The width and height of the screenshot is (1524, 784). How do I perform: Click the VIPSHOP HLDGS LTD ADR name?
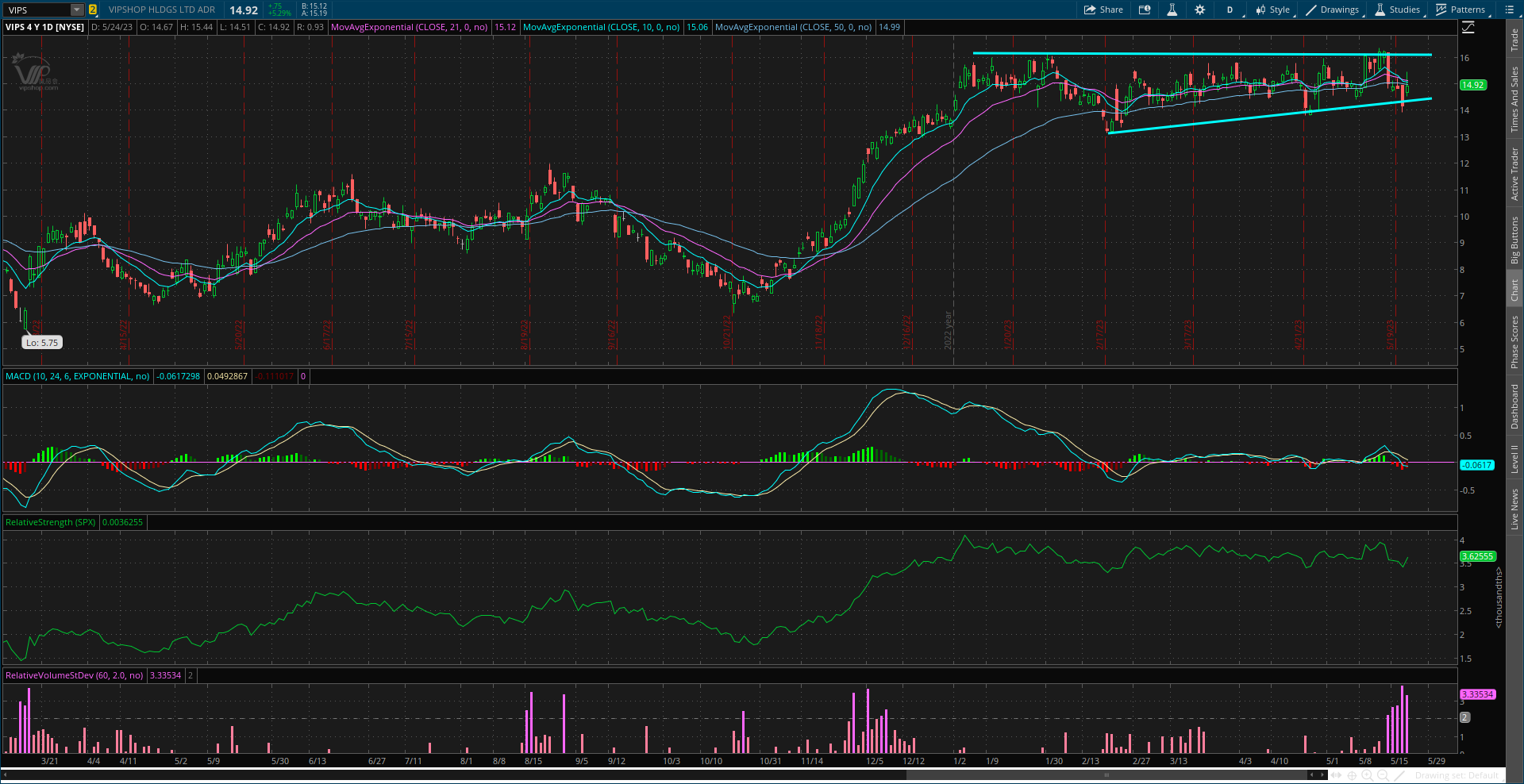(x=162, y=10)
